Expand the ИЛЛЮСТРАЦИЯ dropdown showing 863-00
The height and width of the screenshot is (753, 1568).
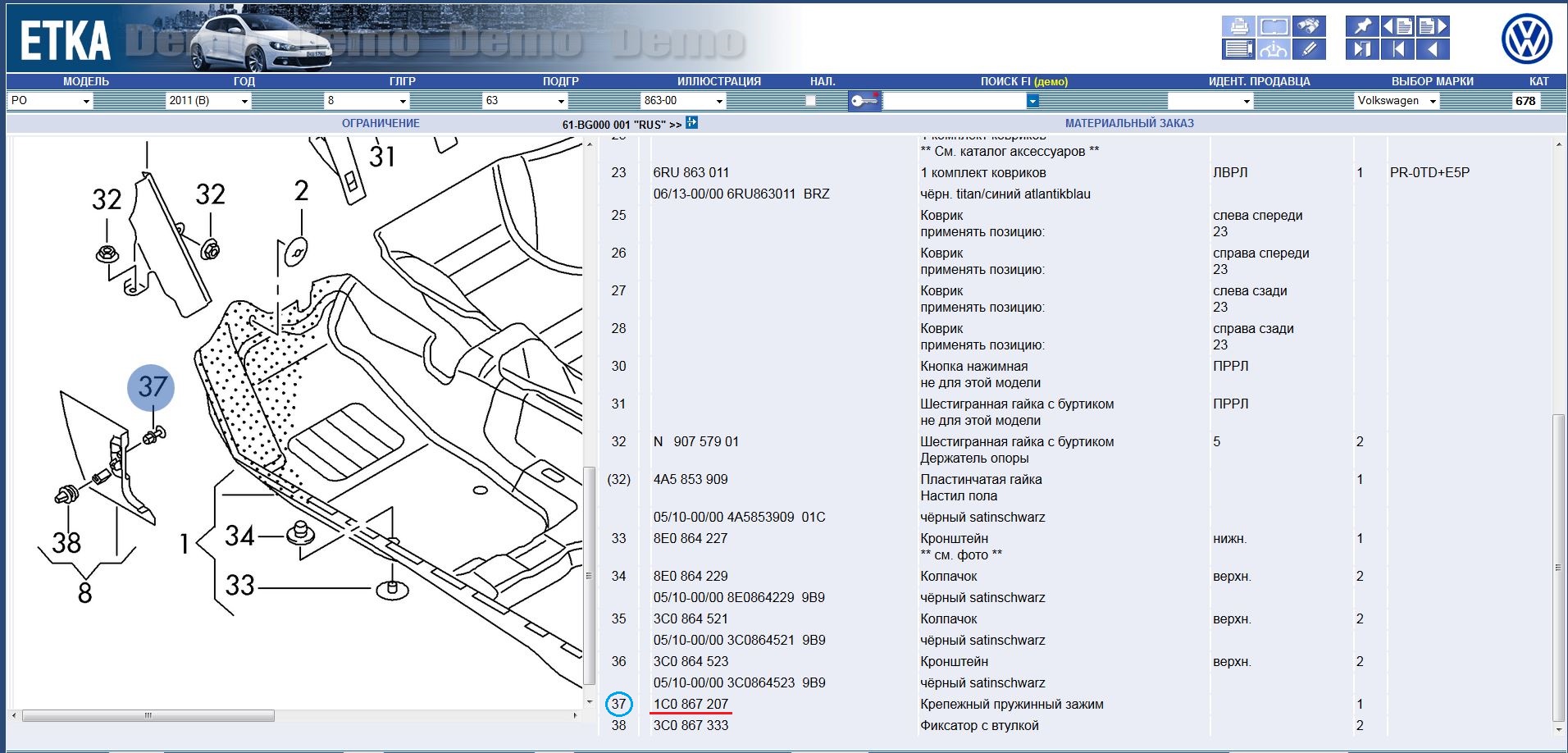pyautogui.click(x=719, y=101)
